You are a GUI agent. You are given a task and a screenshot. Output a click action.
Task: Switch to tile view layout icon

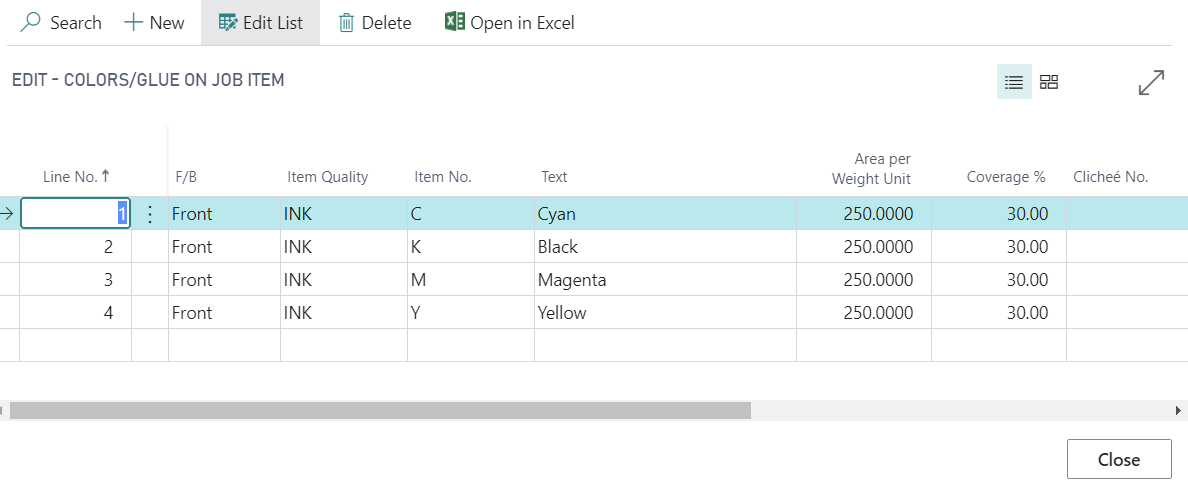point(1049,82)
